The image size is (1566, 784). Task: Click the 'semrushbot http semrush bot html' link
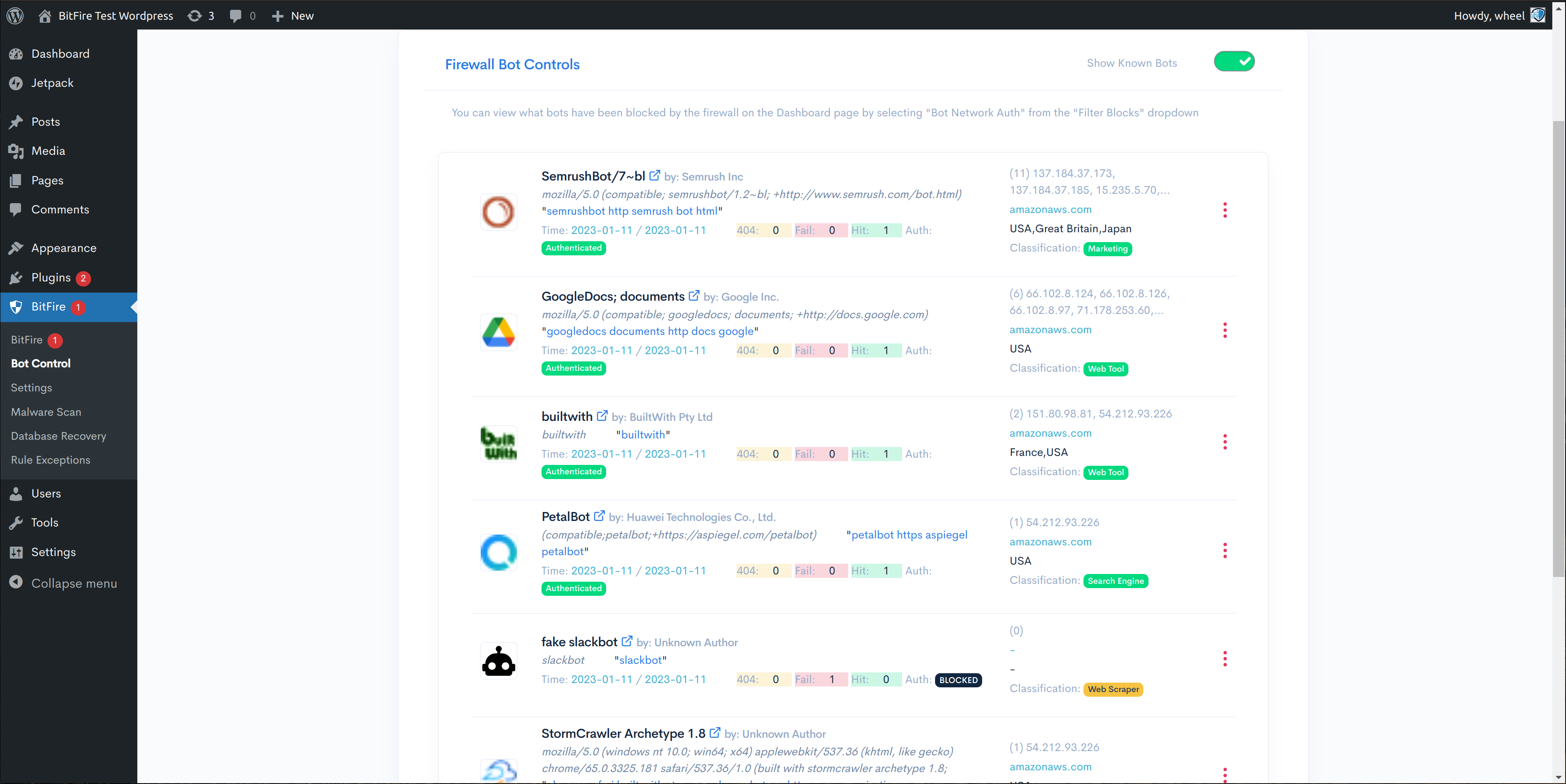tap(632, 211)
